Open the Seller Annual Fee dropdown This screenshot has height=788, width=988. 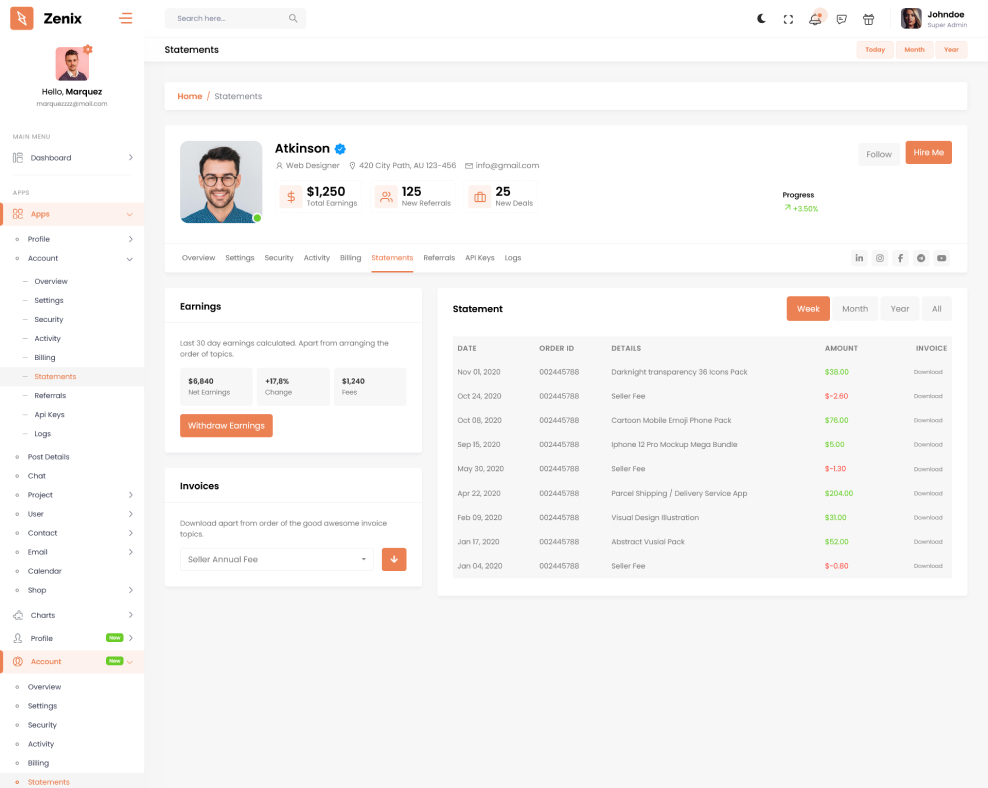pos(277,559)
